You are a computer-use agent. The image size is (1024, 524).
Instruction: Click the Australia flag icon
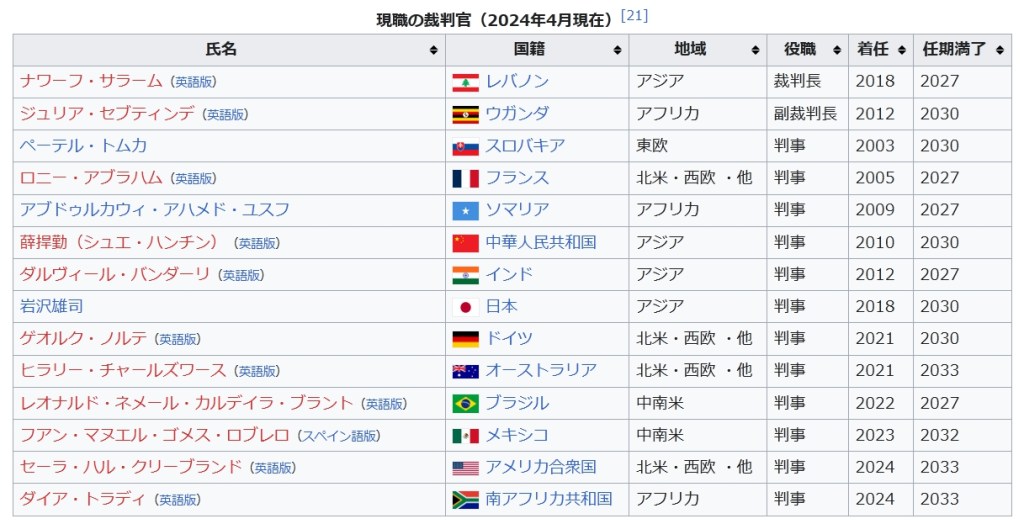(x=465, y=371)
